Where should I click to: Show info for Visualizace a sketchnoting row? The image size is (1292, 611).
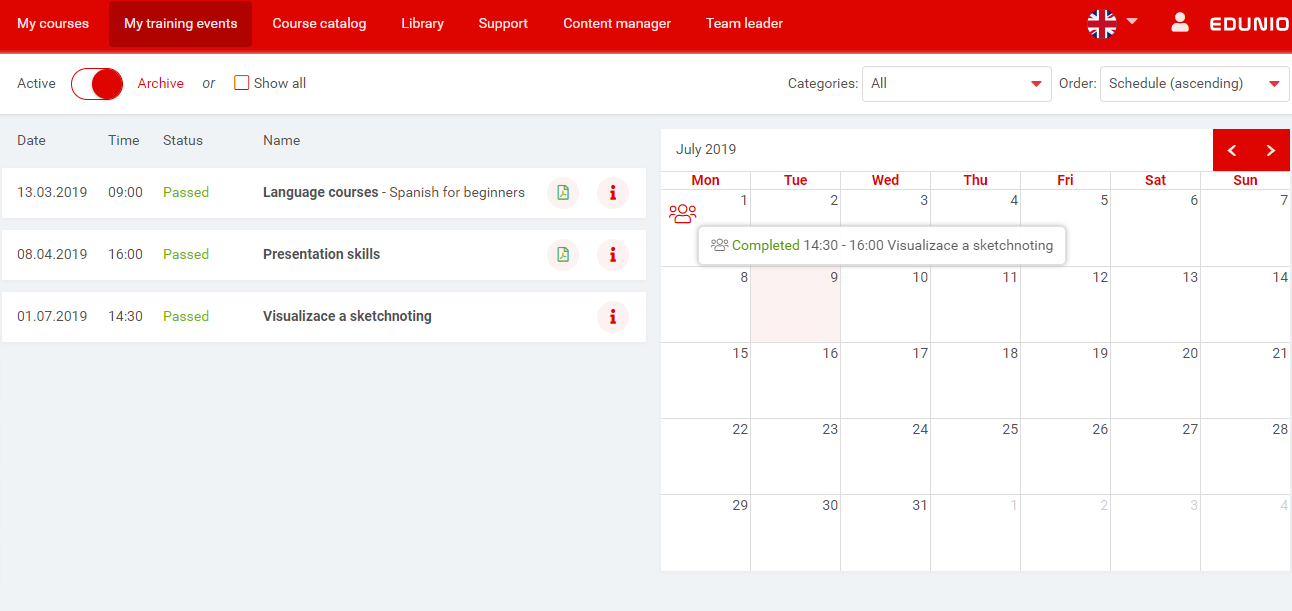(613, 317)
